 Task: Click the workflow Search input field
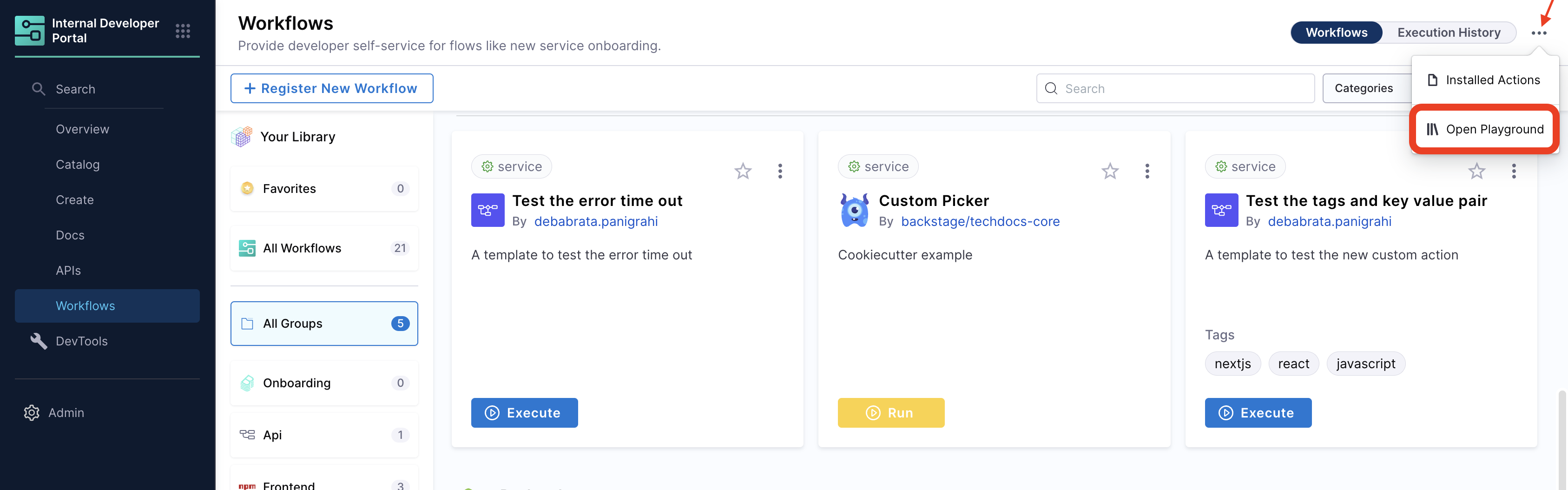tap(1175, 88)
